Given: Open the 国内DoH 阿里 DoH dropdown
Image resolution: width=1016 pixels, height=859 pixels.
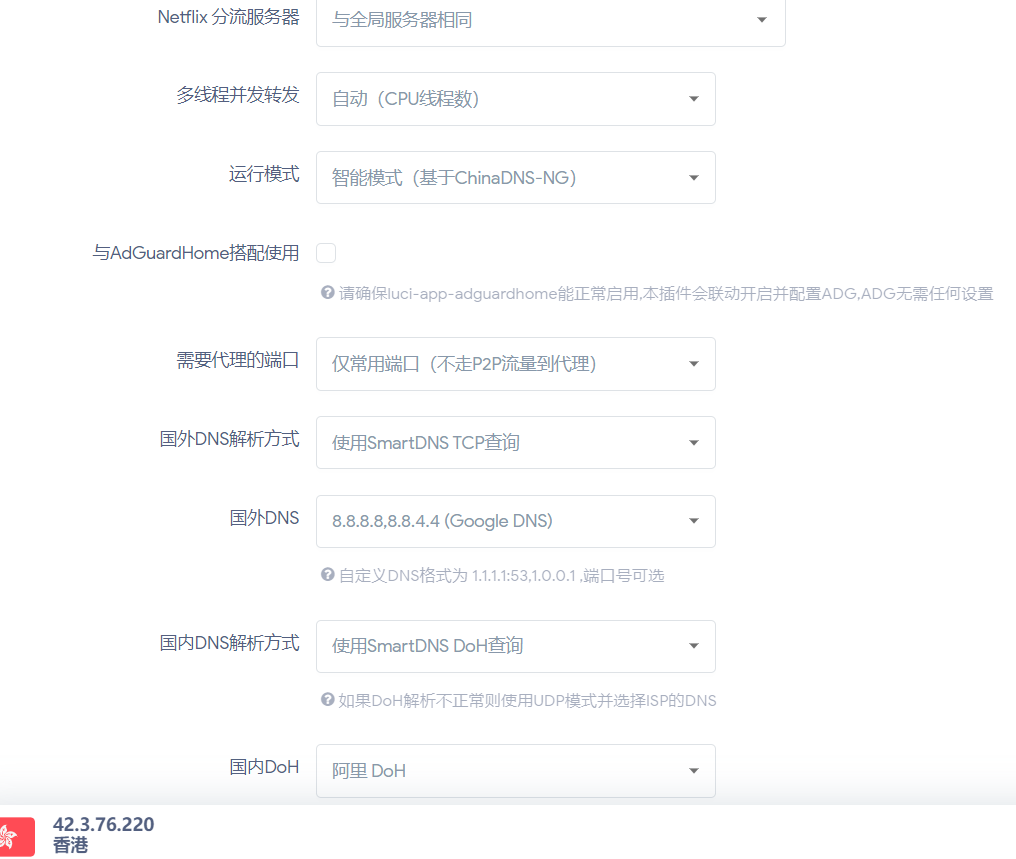Looking at the screenshot, I should tap(516, 771).
